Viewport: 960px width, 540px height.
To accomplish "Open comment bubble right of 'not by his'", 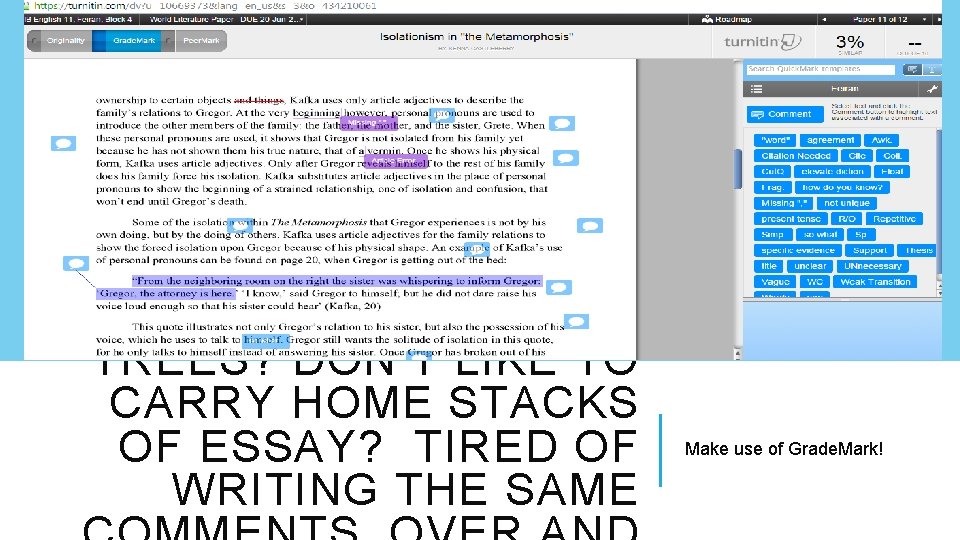I will (x=590, y=226).
